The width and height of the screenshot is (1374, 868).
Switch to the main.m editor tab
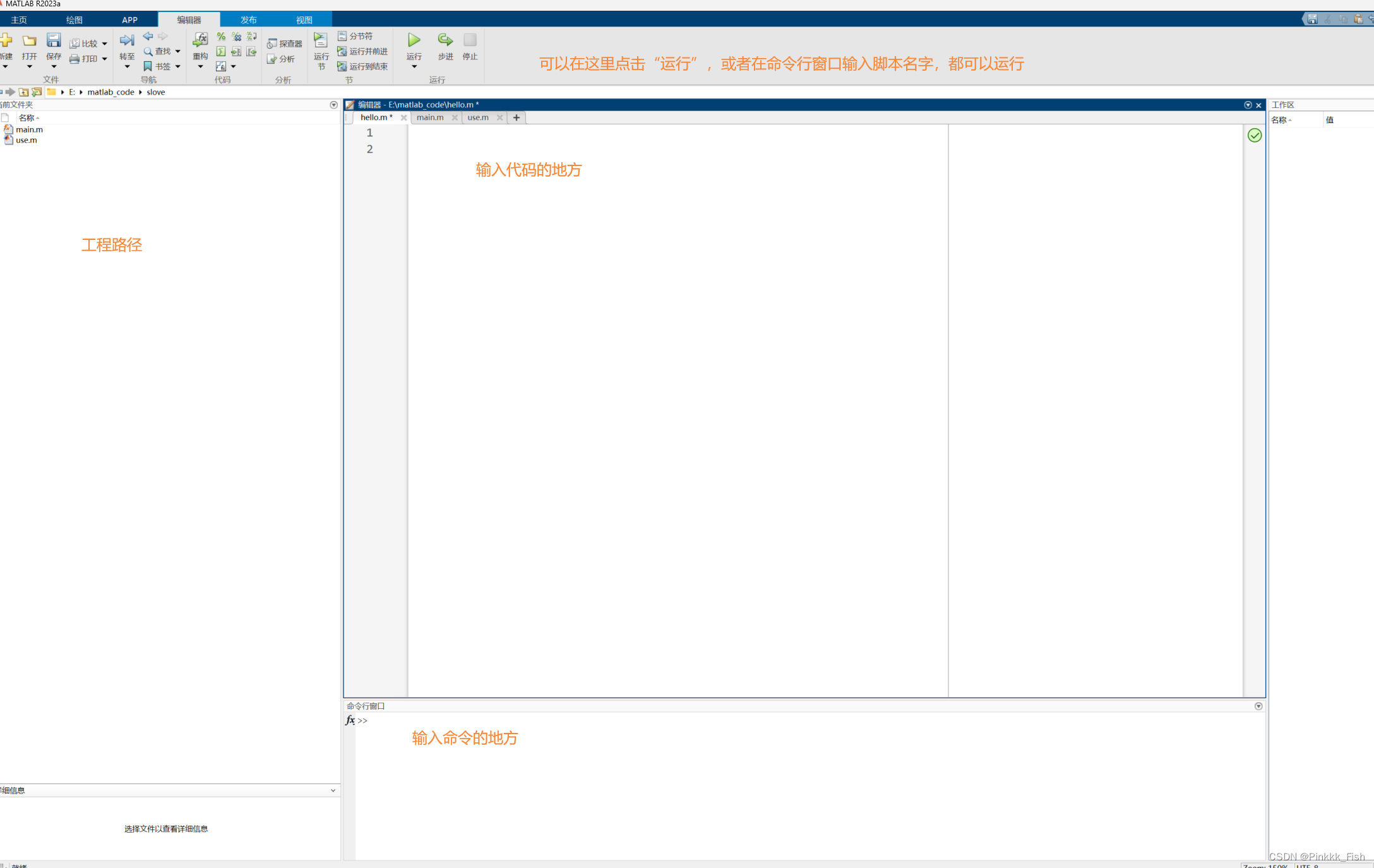[430, 117]
